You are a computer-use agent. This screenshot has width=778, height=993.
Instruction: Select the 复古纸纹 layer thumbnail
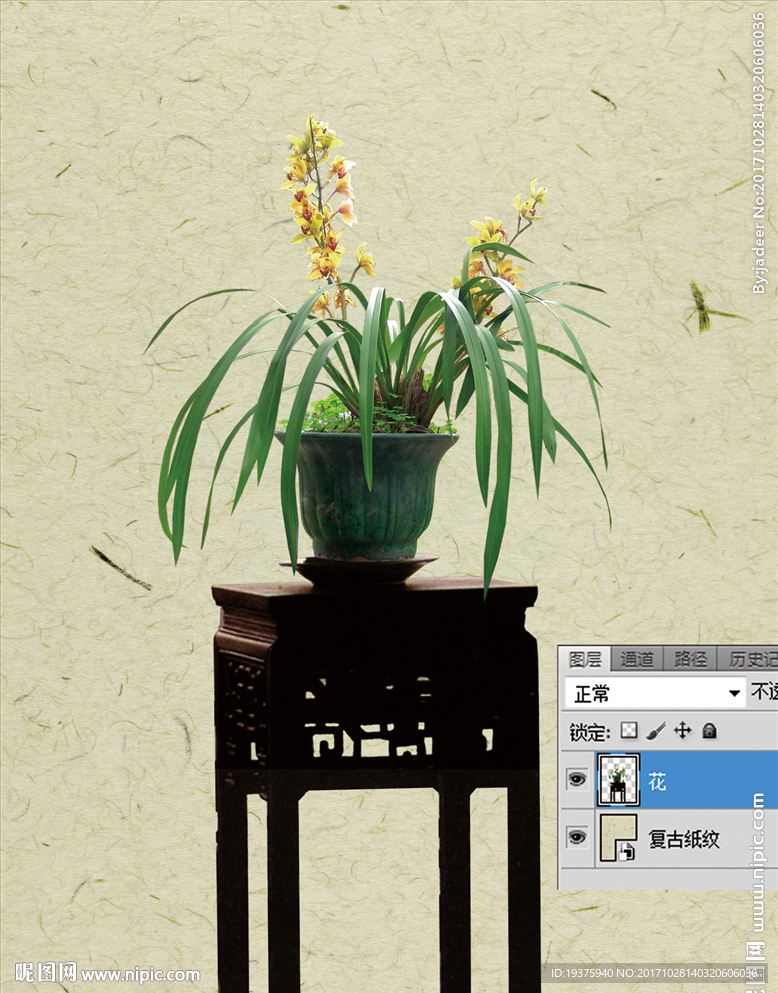point(618,838)
